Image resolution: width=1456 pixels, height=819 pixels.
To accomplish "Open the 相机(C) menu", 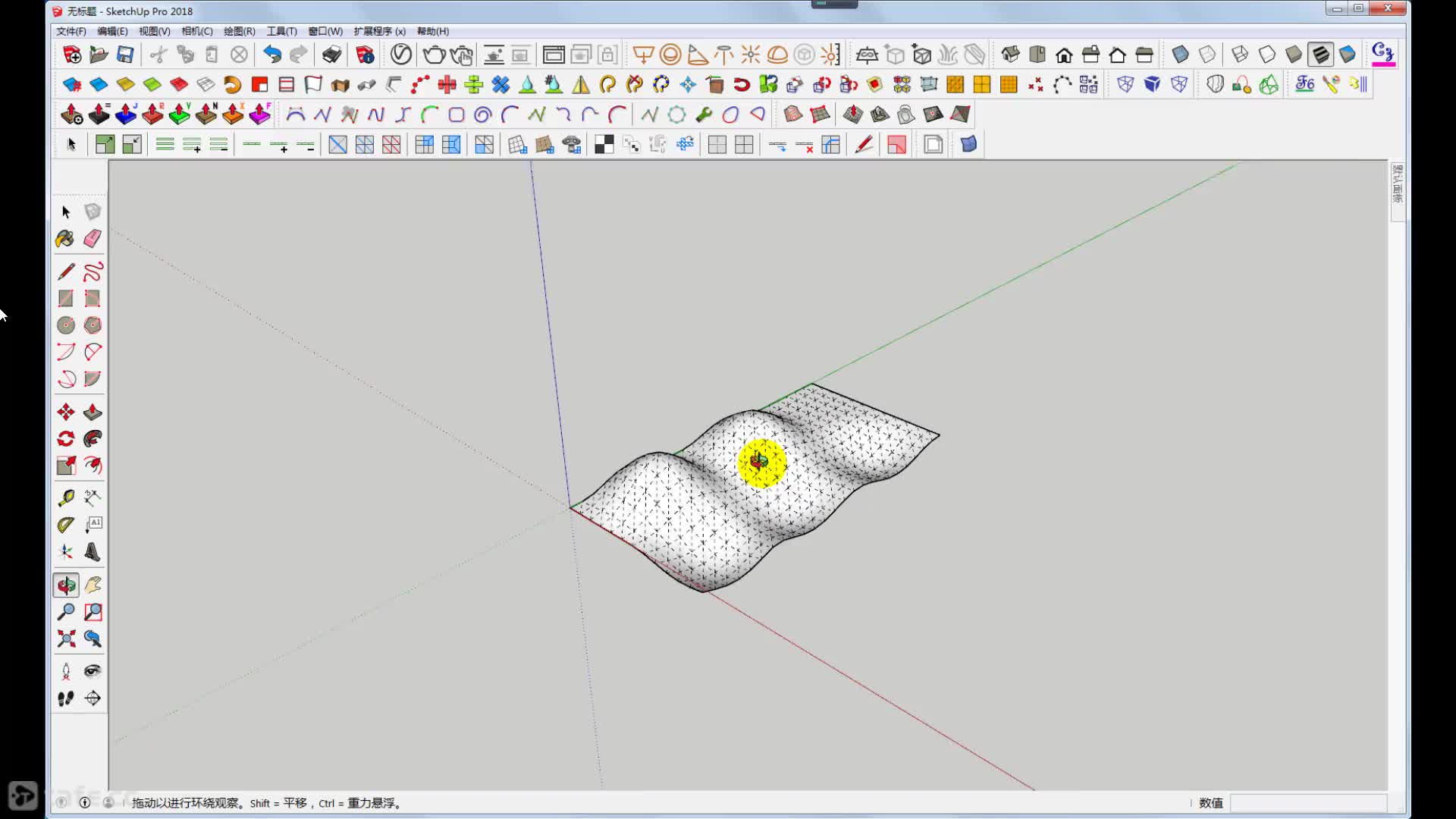I will click(x=197, y=31).
